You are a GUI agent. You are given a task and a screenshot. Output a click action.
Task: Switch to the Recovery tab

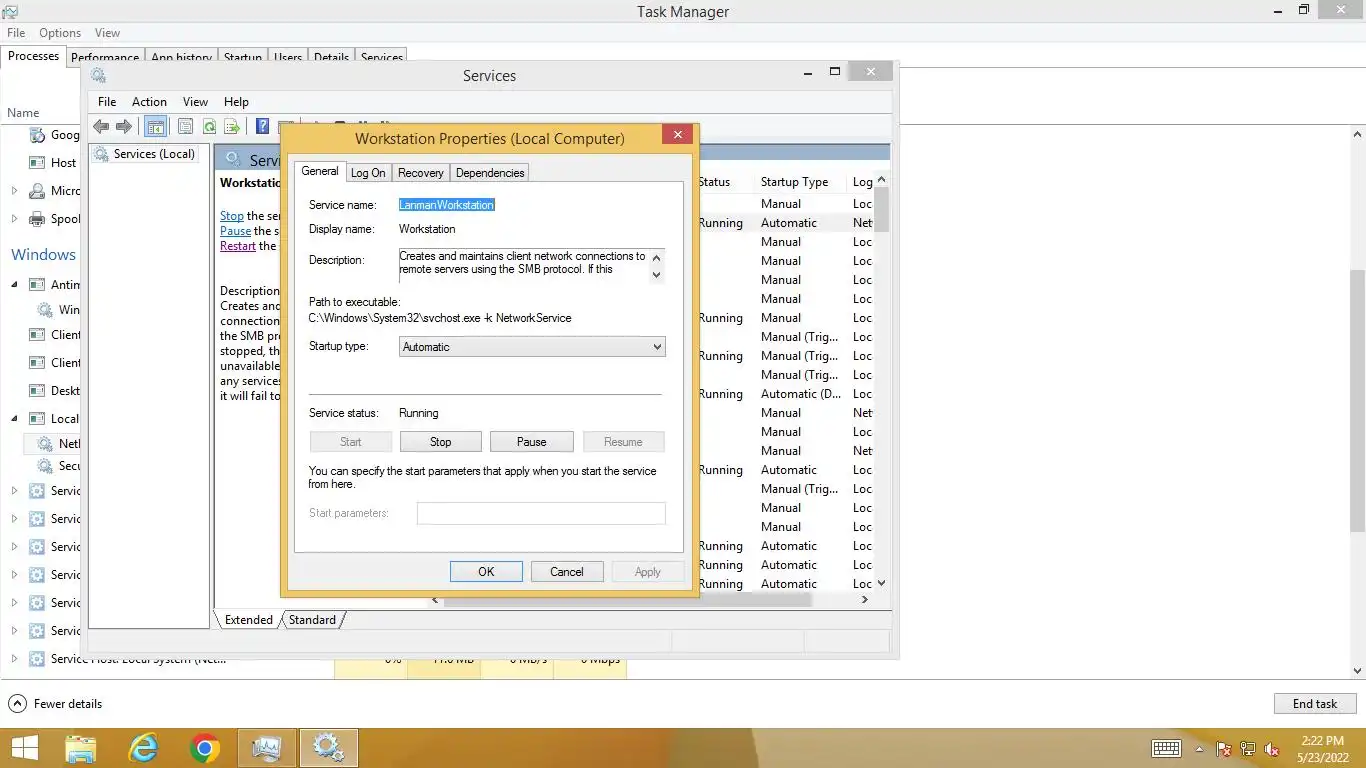tap(421, 173)
